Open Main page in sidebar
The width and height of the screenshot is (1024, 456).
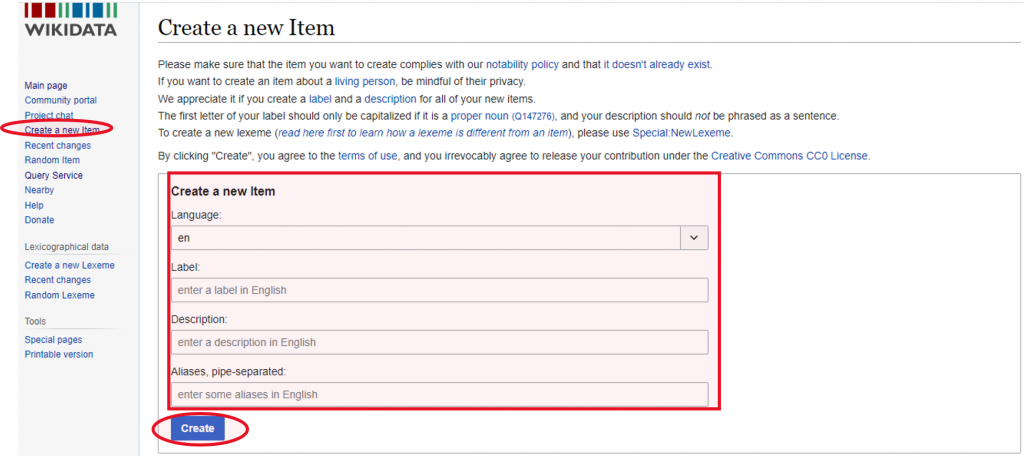tap(46, 86)
